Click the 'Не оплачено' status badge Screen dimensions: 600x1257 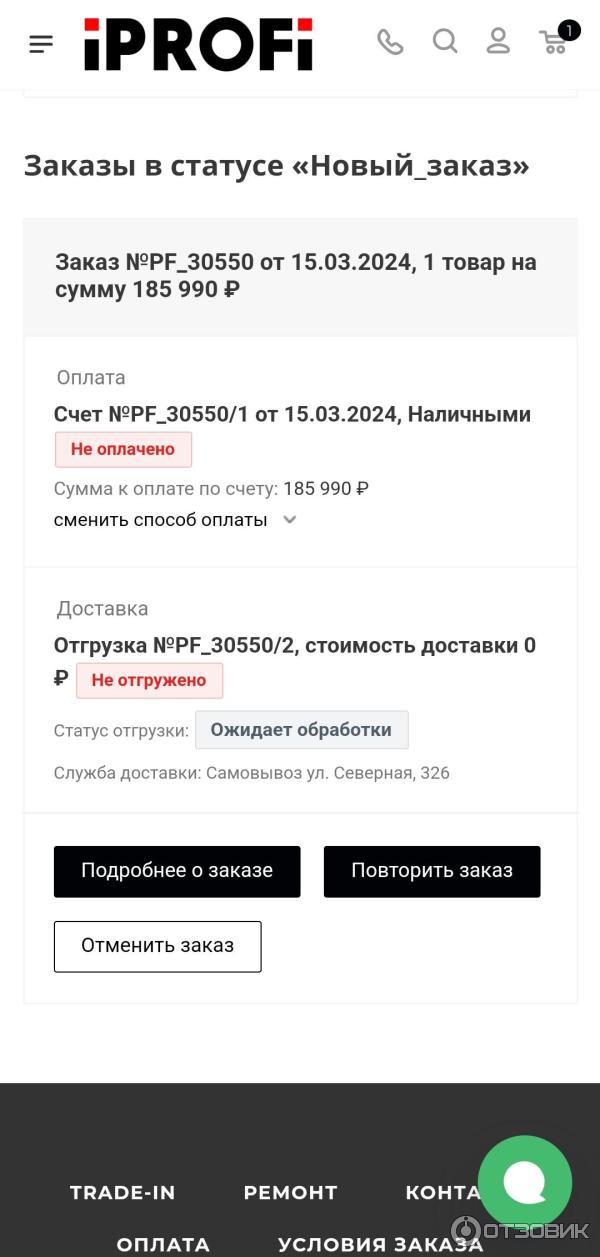(123, 450)
